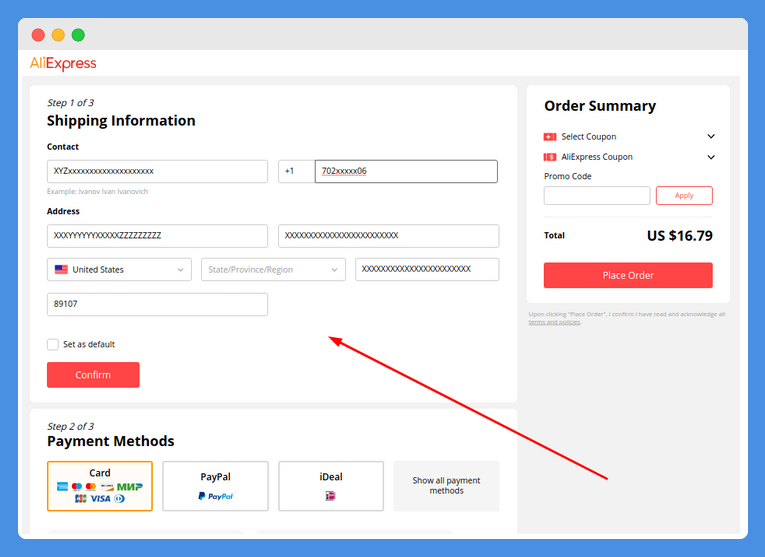Show all payment methods
The width and height of the screenshot is (765, 557).
click(x=446, y=486)
